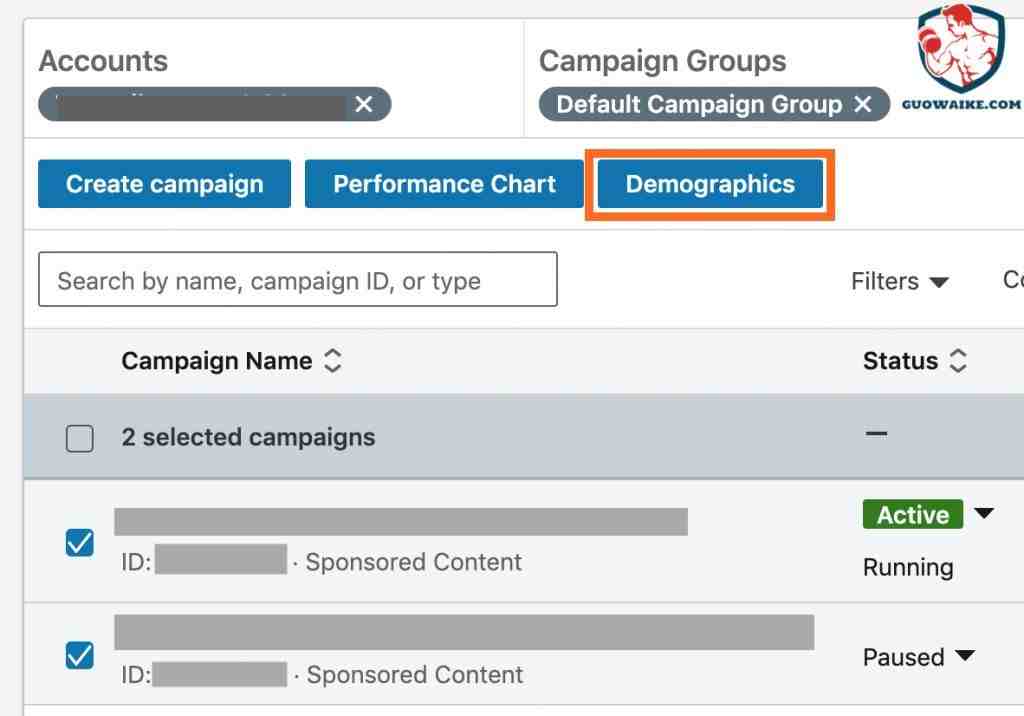Uncheck the Paused campaign's checkbox
This screenshot has height=716, width=1024.
tap(80, 655)
